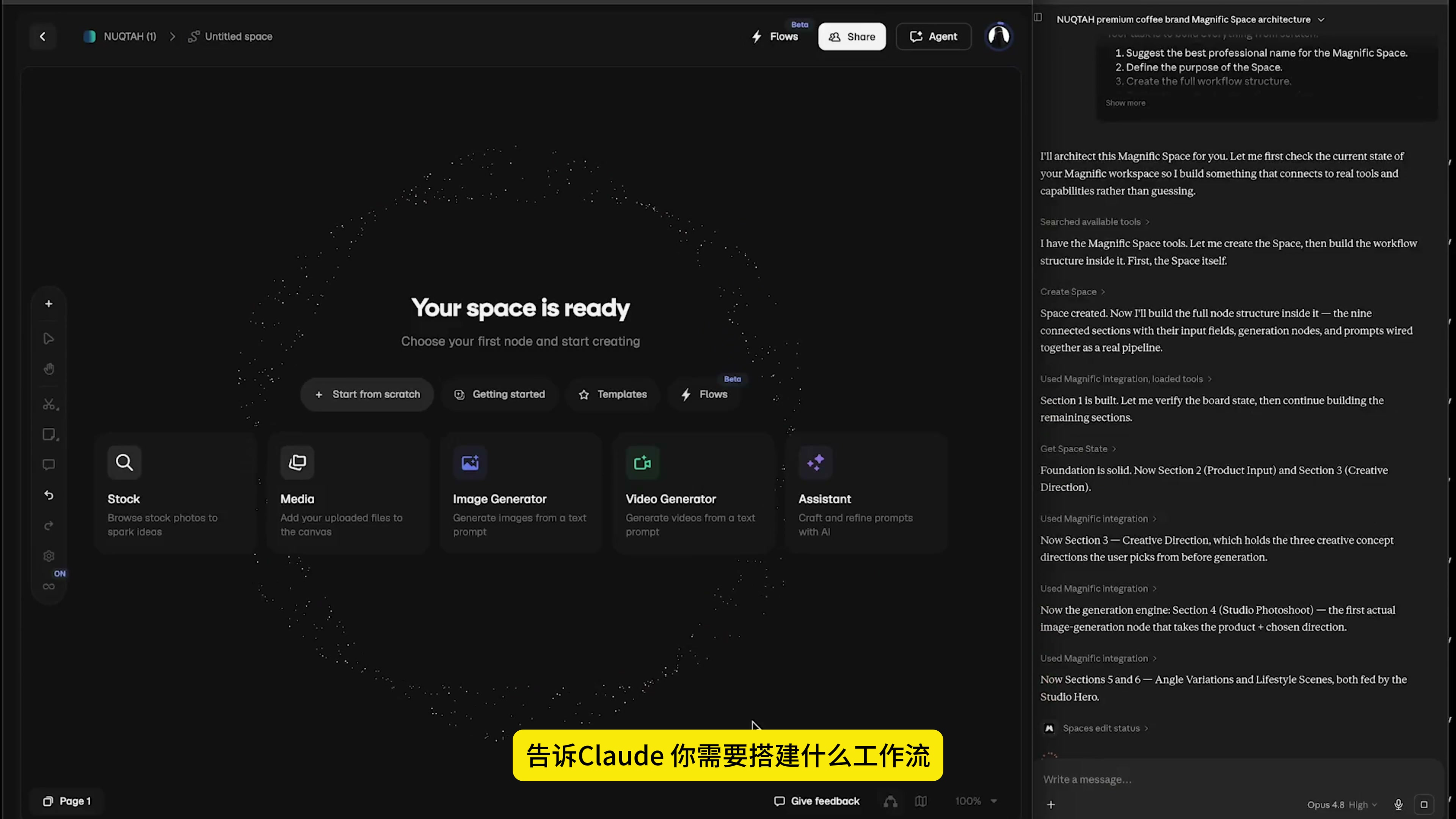Toggle the minimap icon

[x=921, y=801]
